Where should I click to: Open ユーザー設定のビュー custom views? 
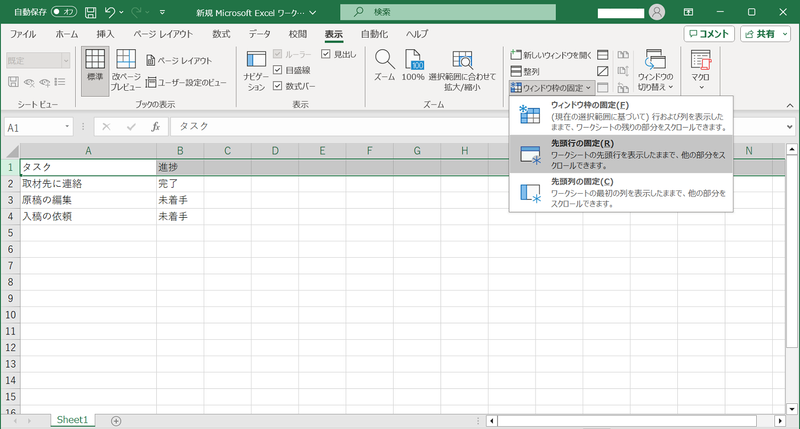186,82
